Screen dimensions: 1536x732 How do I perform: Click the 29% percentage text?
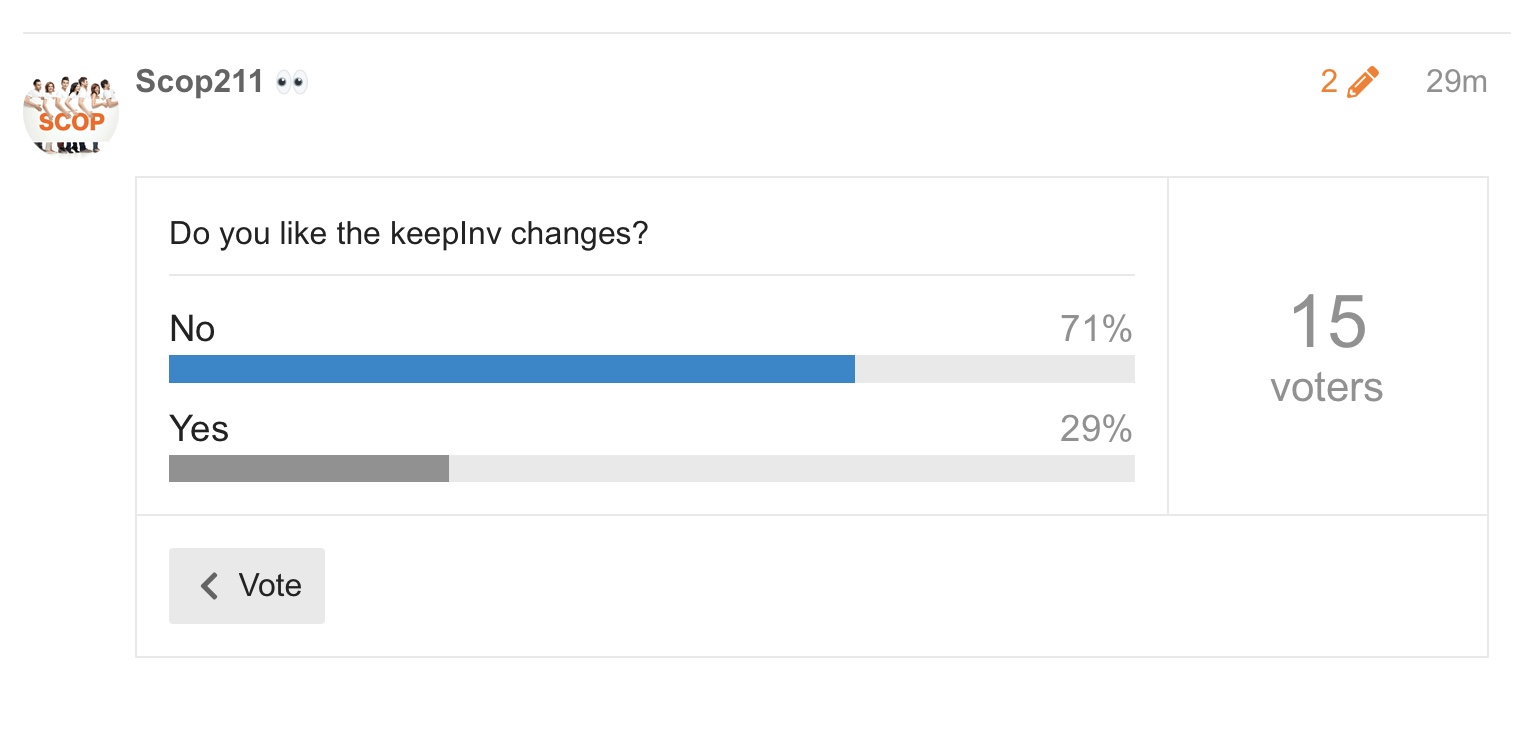point(1097,428)
